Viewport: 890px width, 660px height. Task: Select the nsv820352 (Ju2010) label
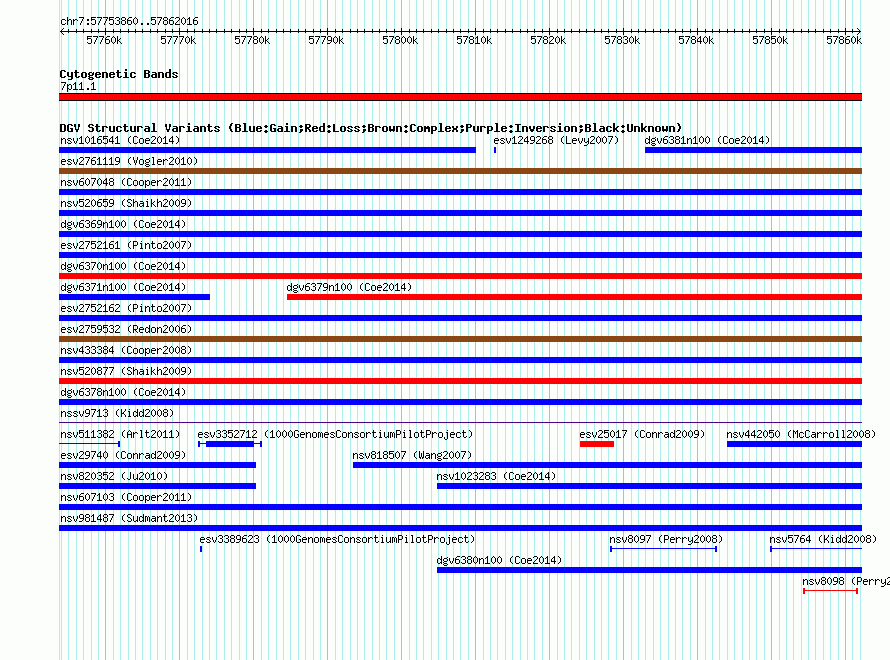click(x=114, y=476)
